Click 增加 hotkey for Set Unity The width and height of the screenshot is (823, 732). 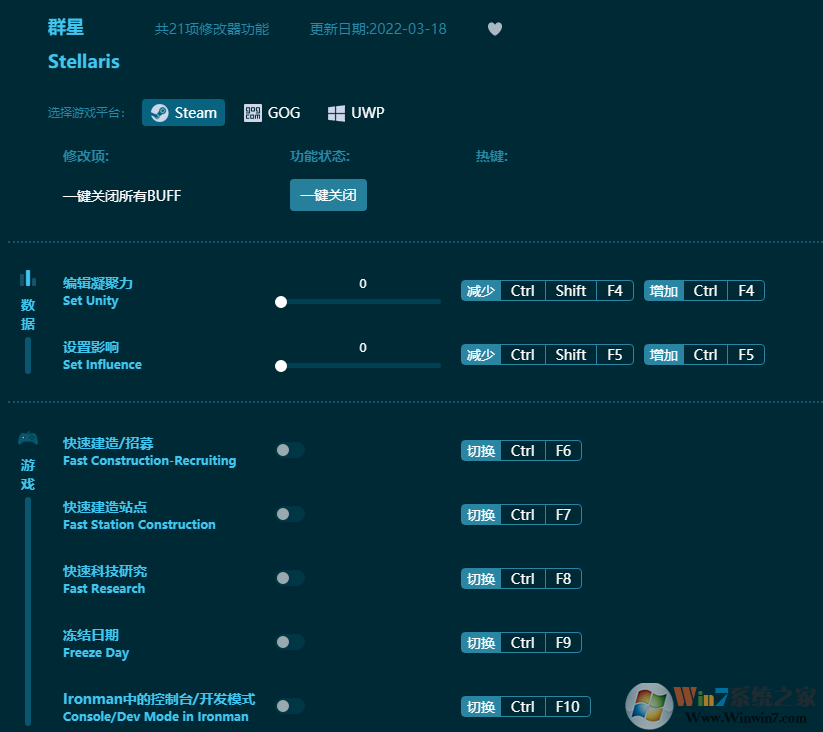point(664,291)
